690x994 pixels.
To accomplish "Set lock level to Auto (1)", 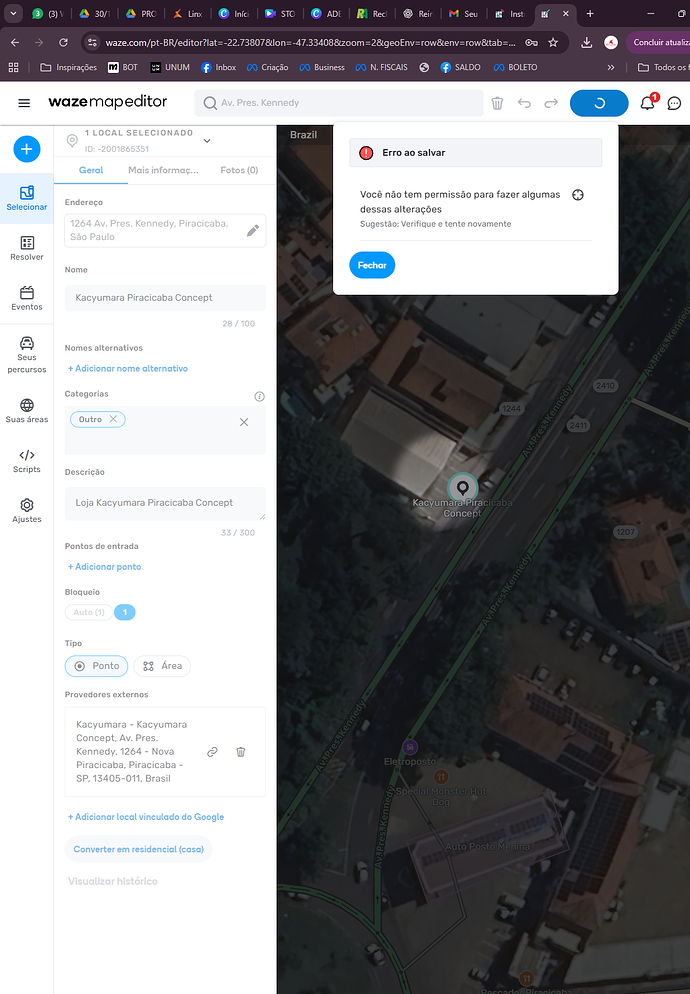I will coord(89,612).
